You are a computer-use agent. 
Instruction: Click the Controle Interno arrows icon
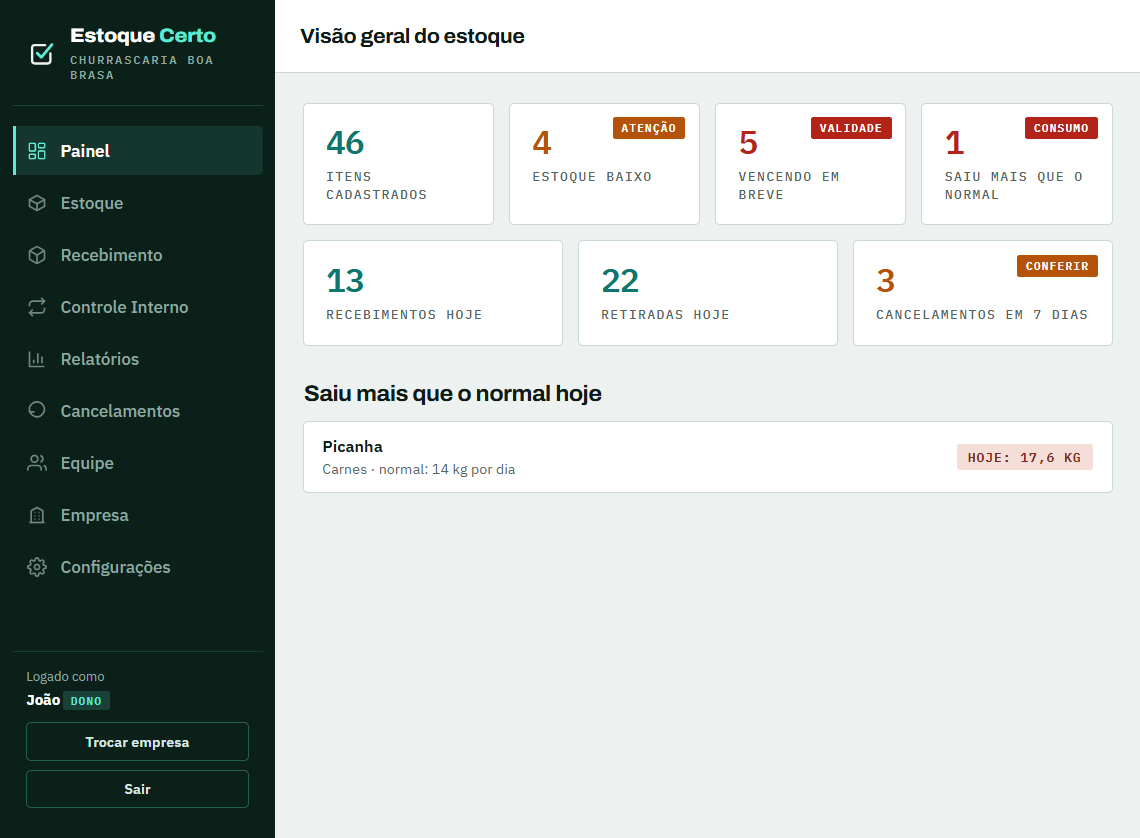click(37, 307)
